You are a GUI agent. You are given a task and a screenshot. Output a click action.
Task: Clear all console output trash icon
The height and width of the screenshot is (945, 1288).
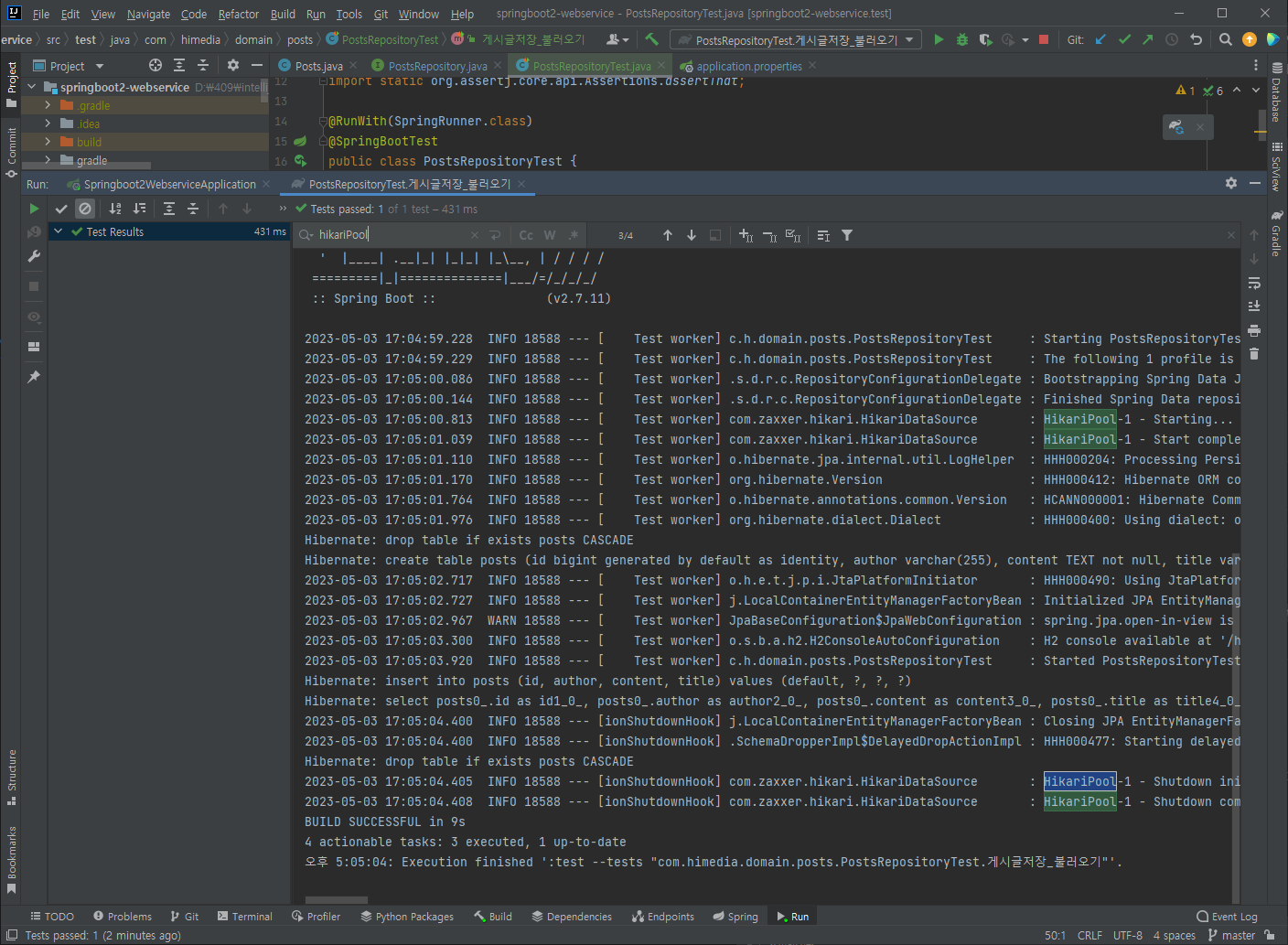1254,354
